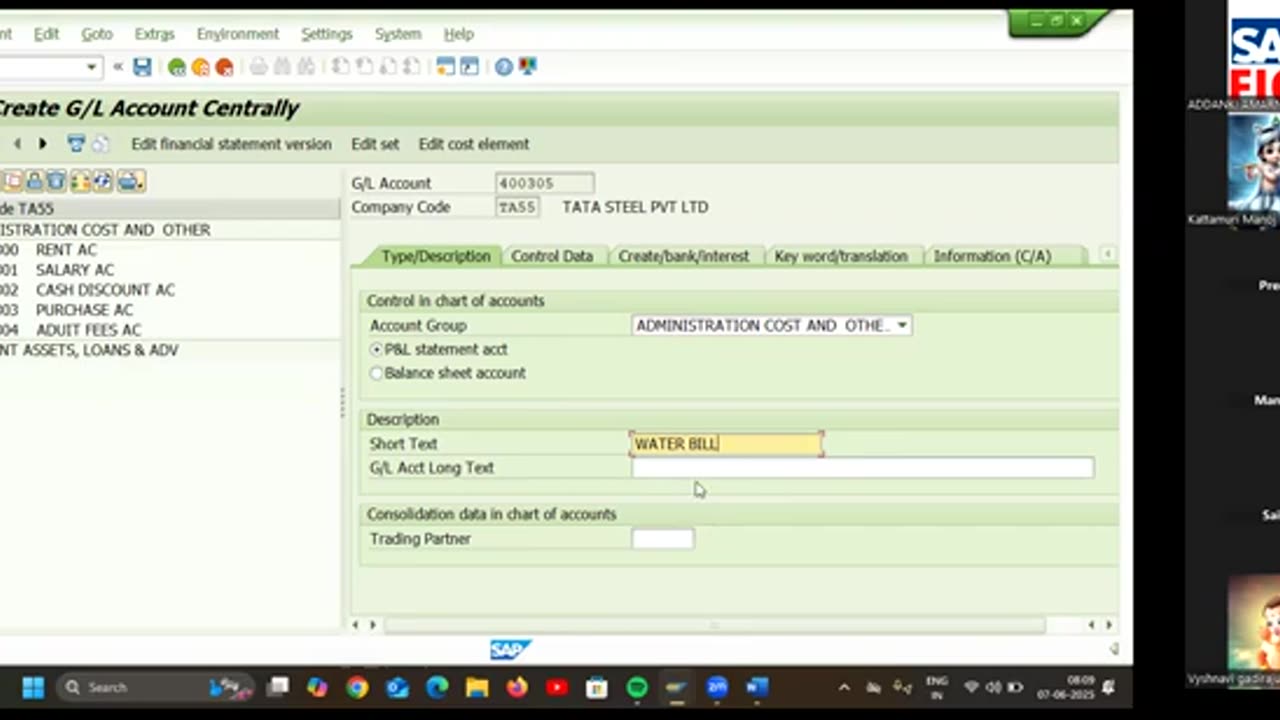Open Microsoft Word from the taskbar
This screenshot has height=720, width=1280.
click(757, 687)
